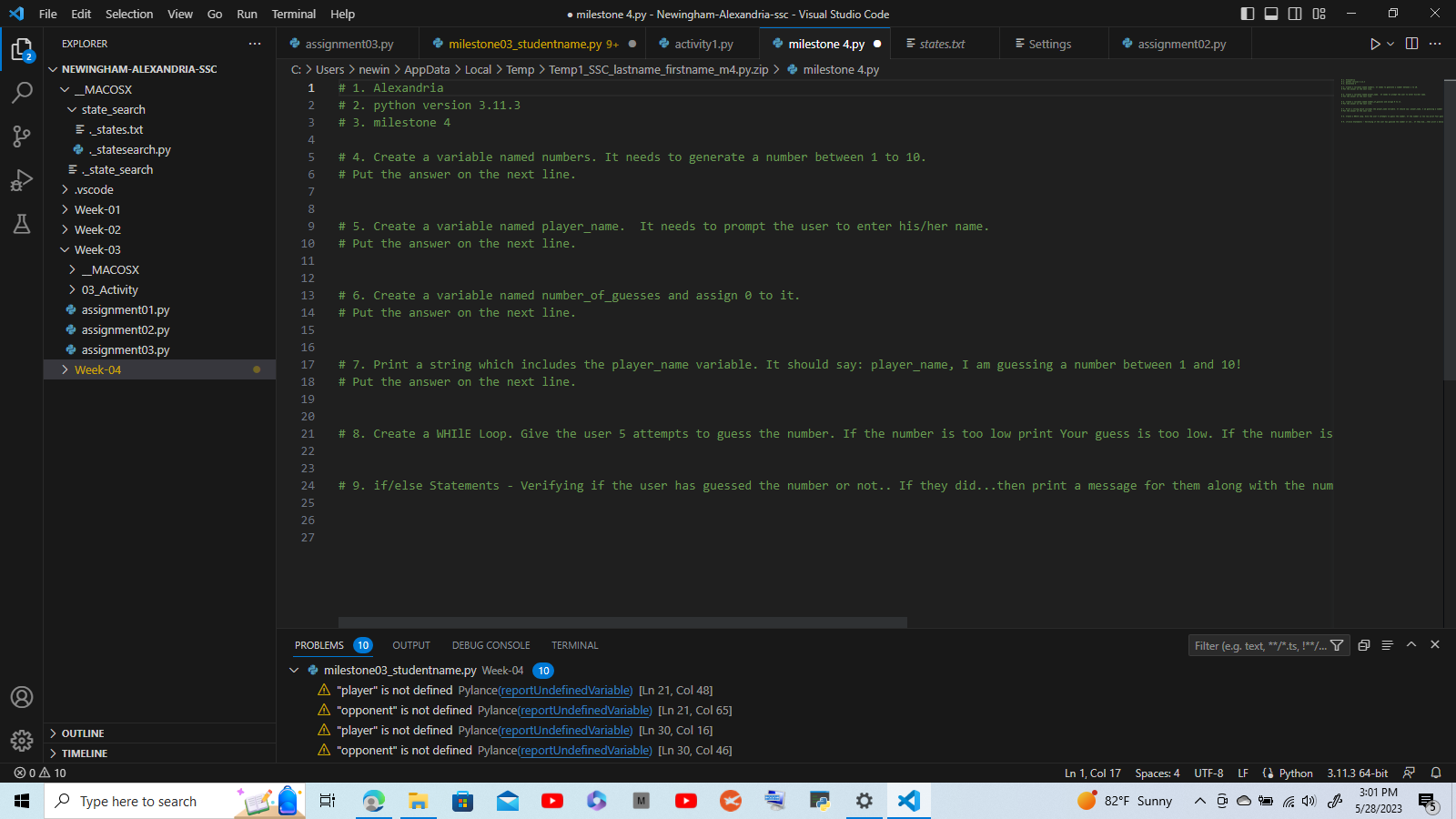Open the Accounts icon in the Activity Bar
Screen dimensions: 1456x819
click(x=22, y=697)
